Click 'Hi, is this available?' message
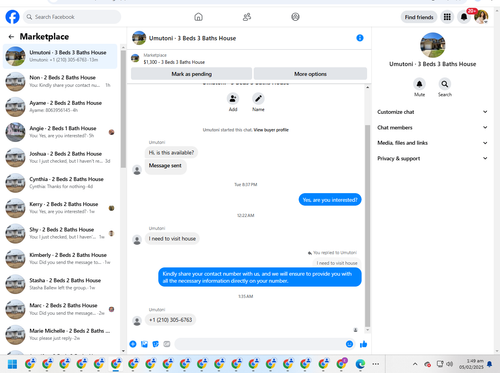Viewport: 500px width, 373px height. (171, 153)
